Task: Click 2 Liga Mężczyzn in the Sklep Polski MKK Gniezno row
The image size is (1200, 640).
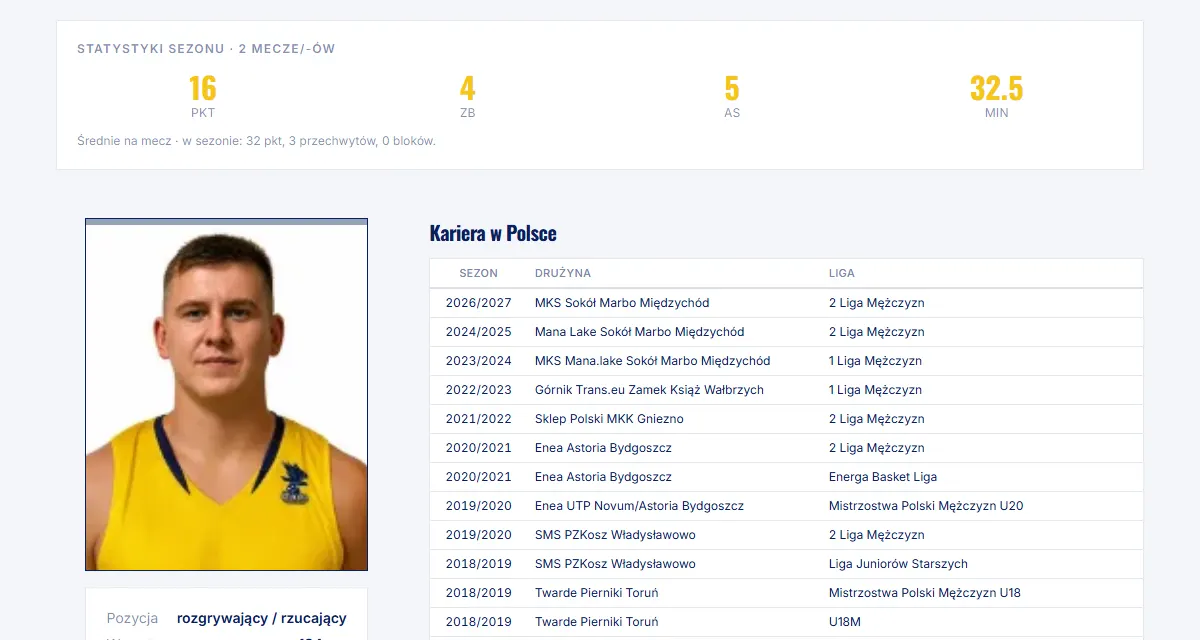Action: (877, 419)
